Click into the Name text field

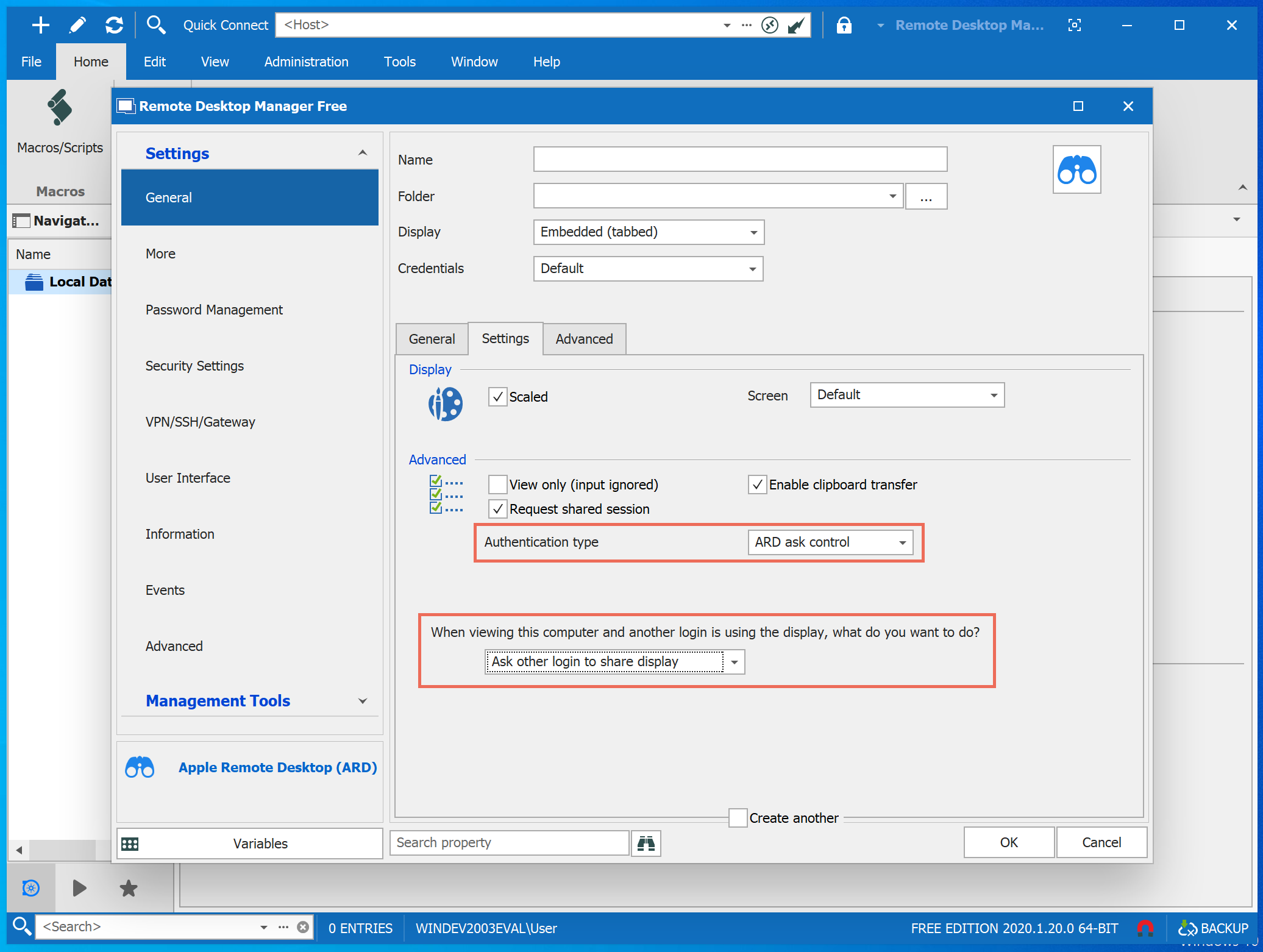coord(739,159)
